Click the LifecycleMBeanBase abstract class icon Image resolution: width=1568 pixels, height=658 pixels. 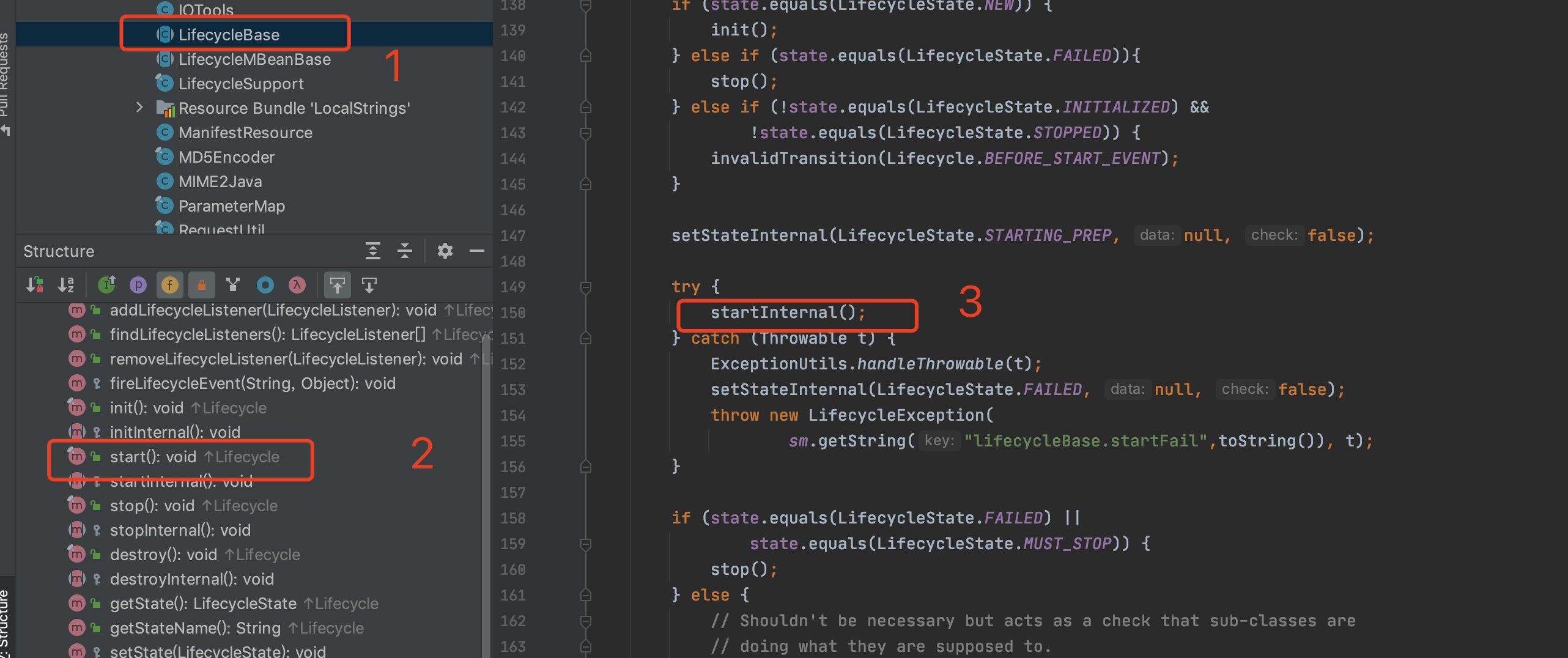point(165,59)
